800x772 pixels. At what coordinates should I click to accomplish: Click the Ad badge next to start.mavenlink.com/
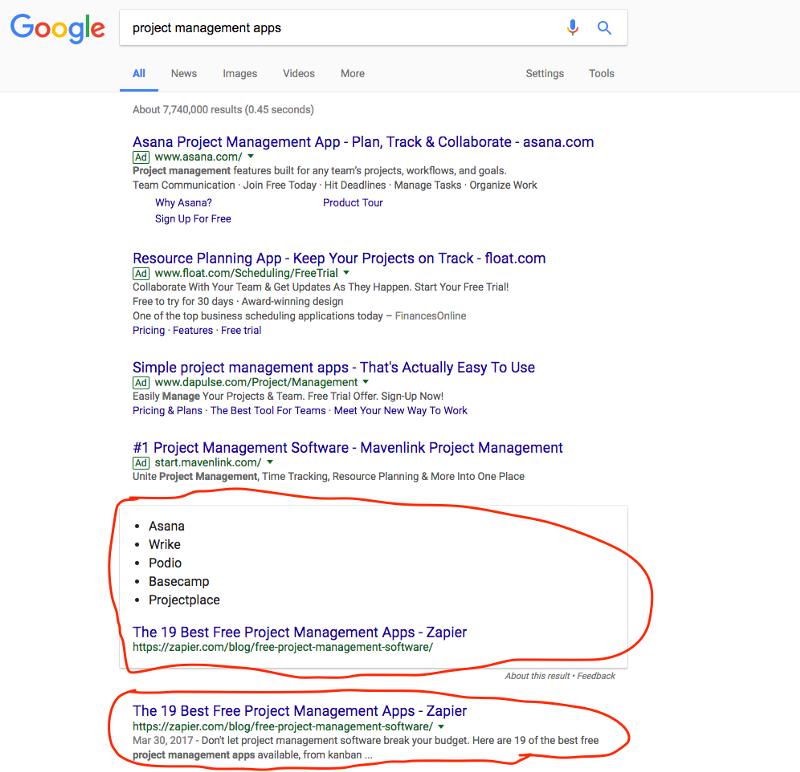coord(141,463)
